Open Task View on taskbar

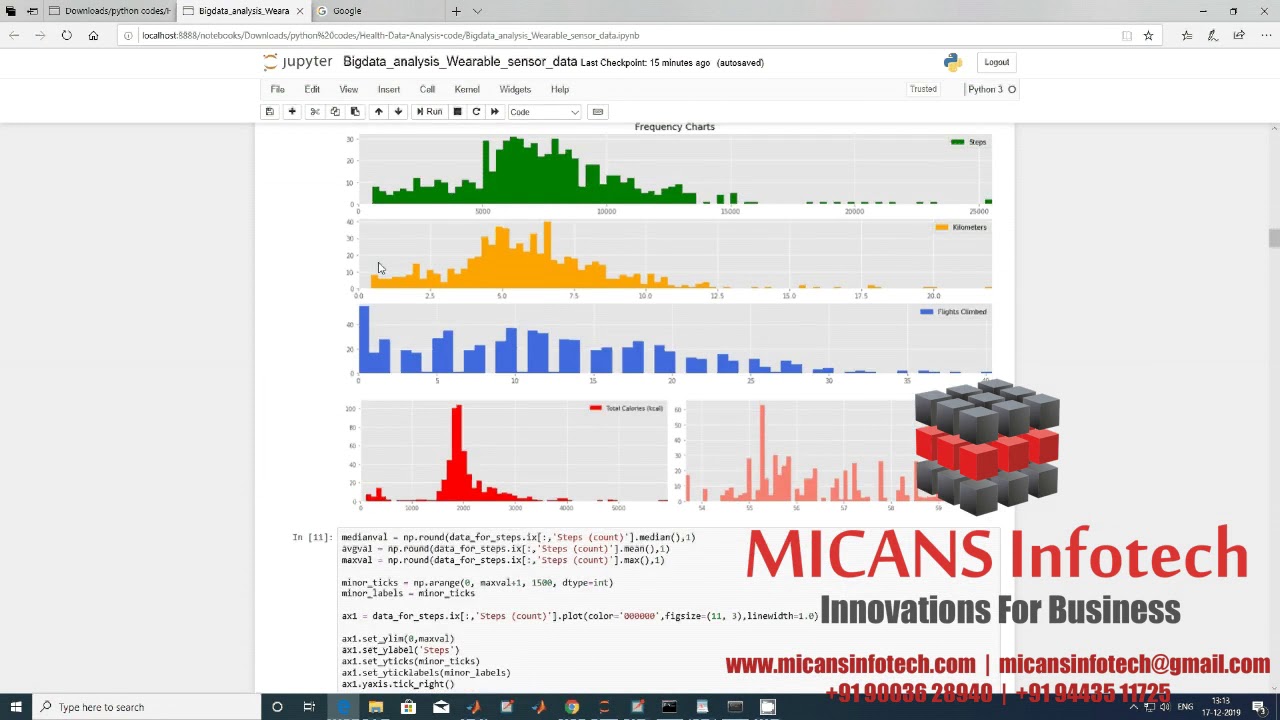(x=309, y=707)
